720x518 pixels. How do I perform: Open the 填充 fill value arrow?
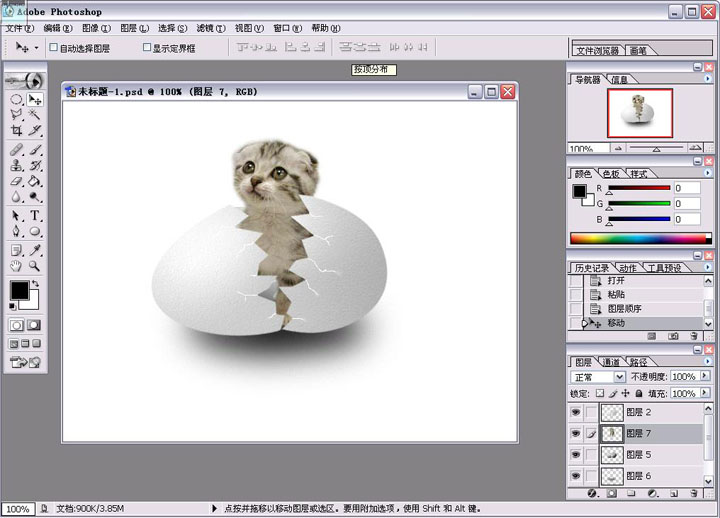point(705,393)
